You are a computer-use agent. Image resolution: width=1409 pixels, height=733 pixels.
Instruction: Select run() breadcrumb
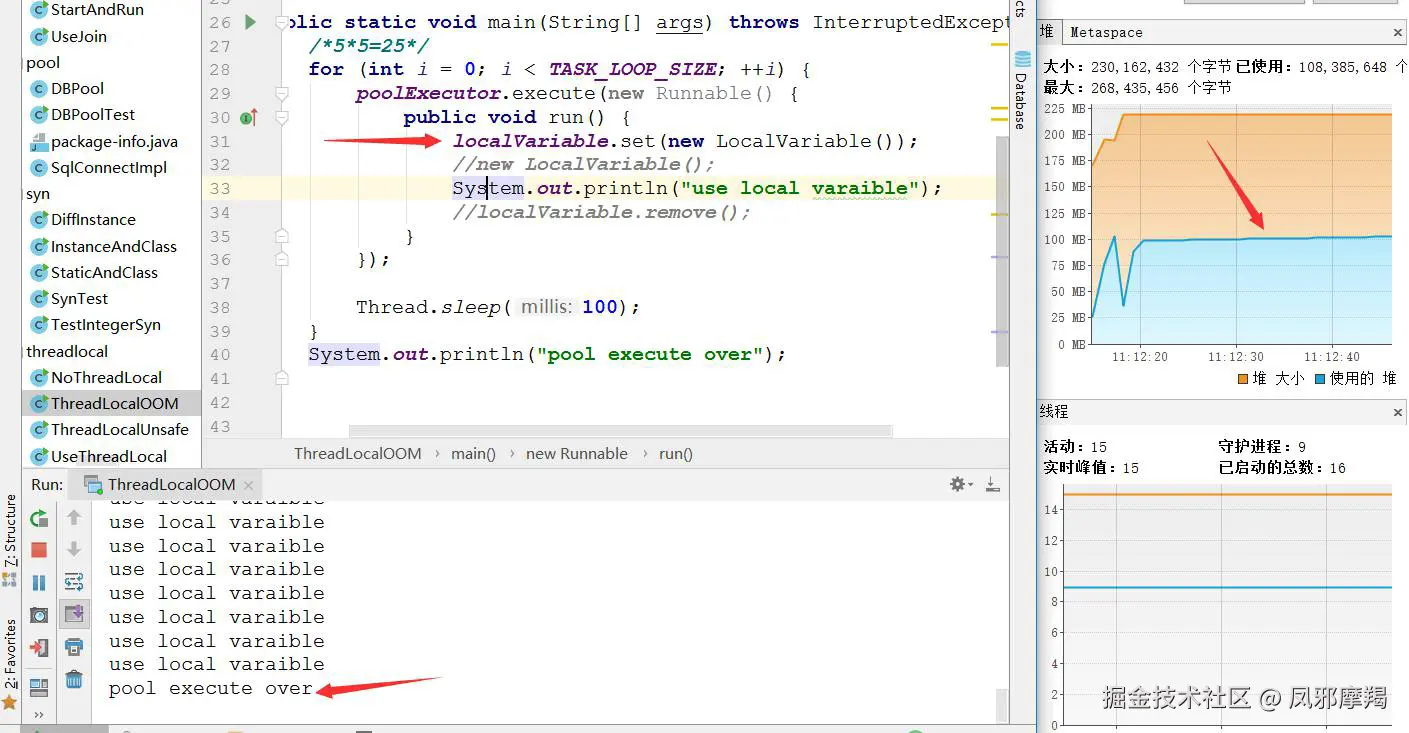click(675, 453)
